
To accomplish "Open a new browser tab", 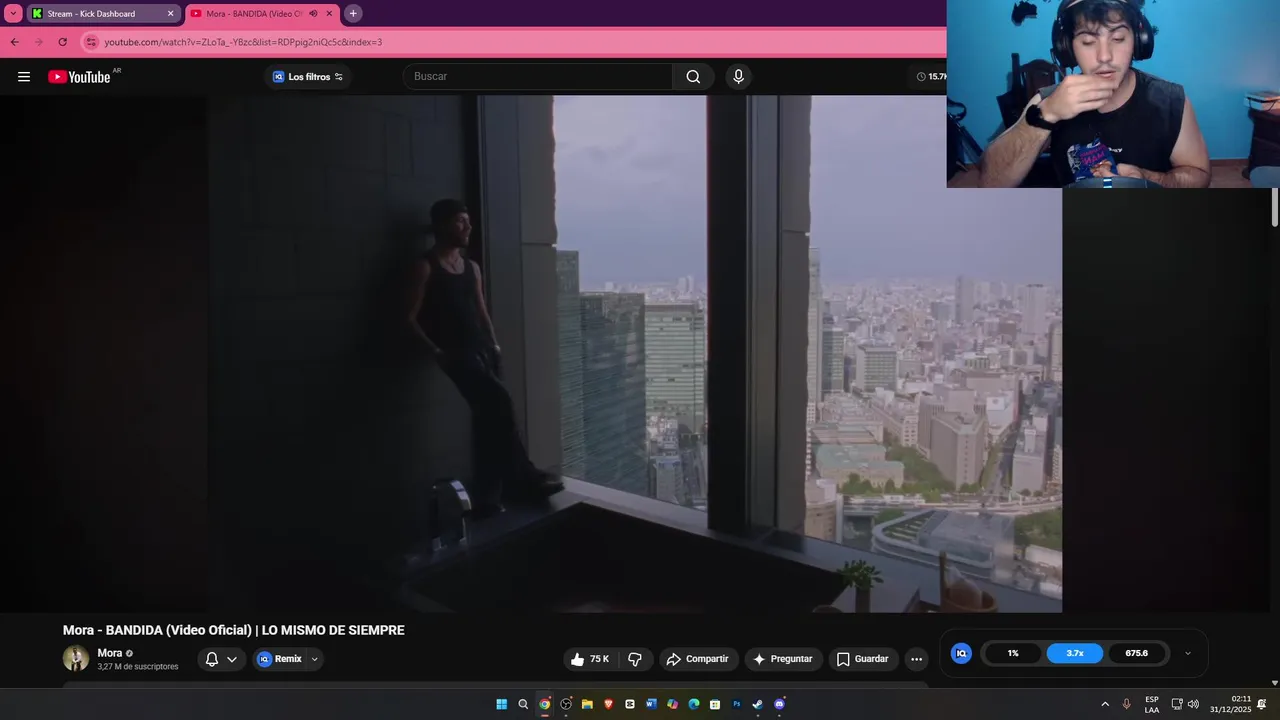I will click(353, 14).
